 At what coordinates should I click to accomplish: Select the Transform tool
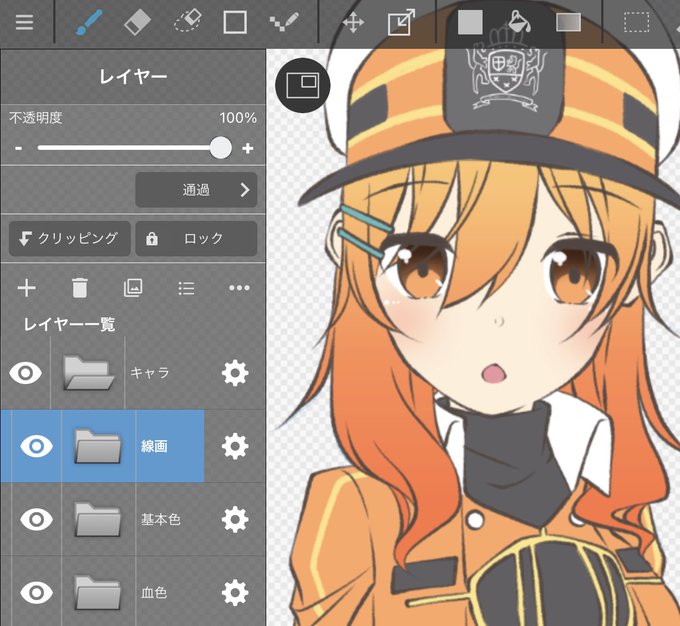401,22
